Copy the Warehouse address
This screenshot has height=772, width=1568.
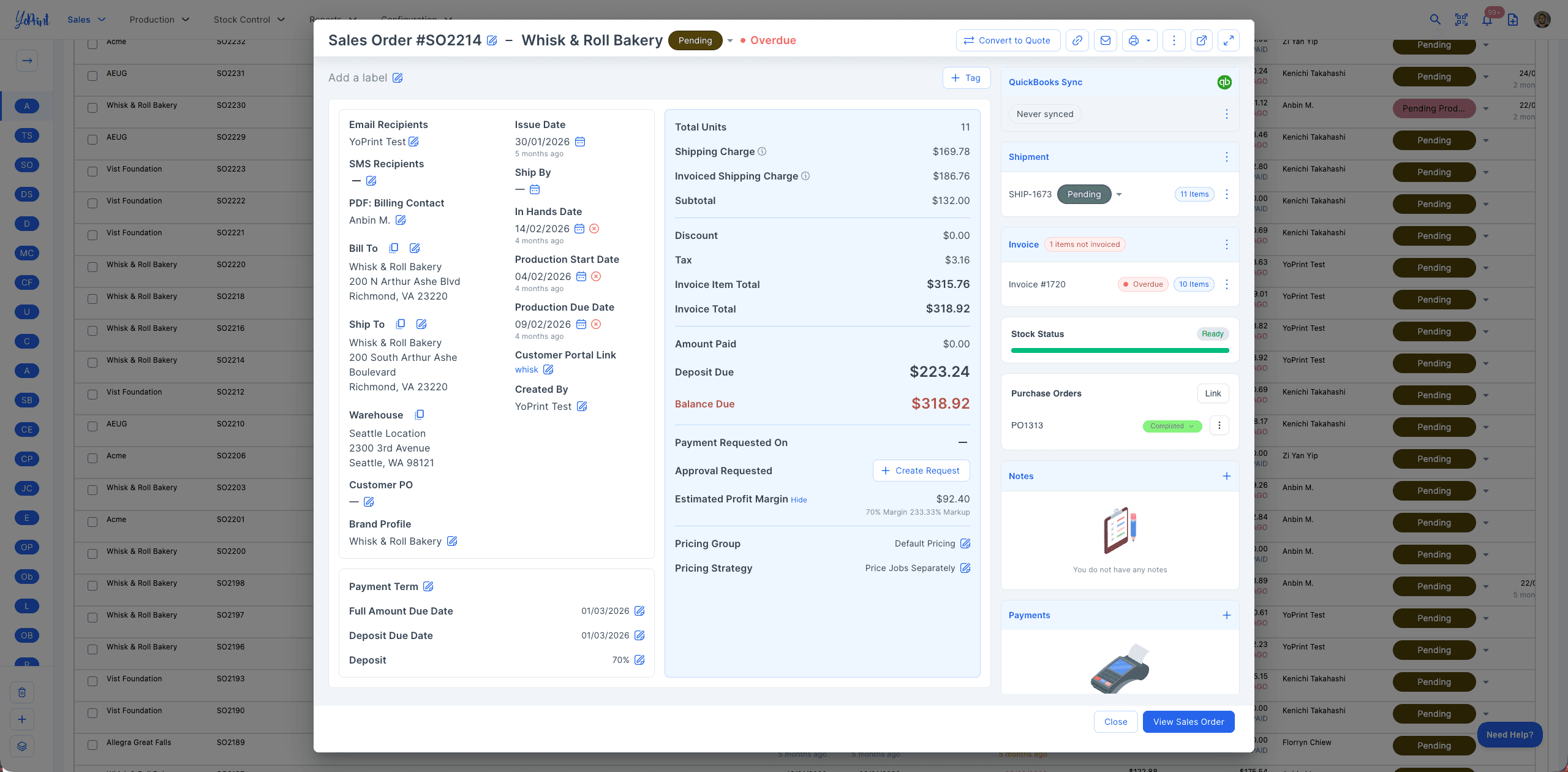[x=420, y=415]
